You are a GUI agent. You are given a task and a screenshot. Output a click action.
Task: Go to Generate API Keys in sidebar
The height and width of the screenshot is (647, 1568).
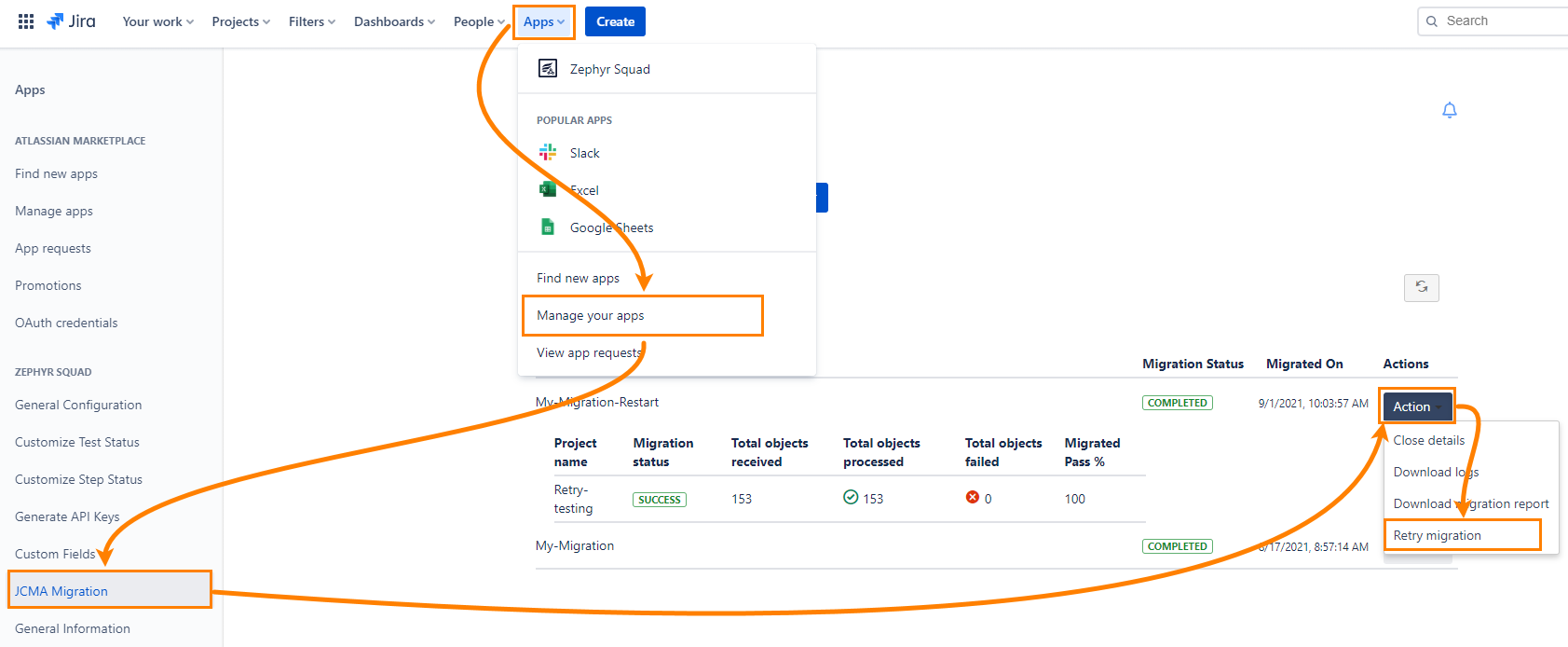tap(67, 516)
